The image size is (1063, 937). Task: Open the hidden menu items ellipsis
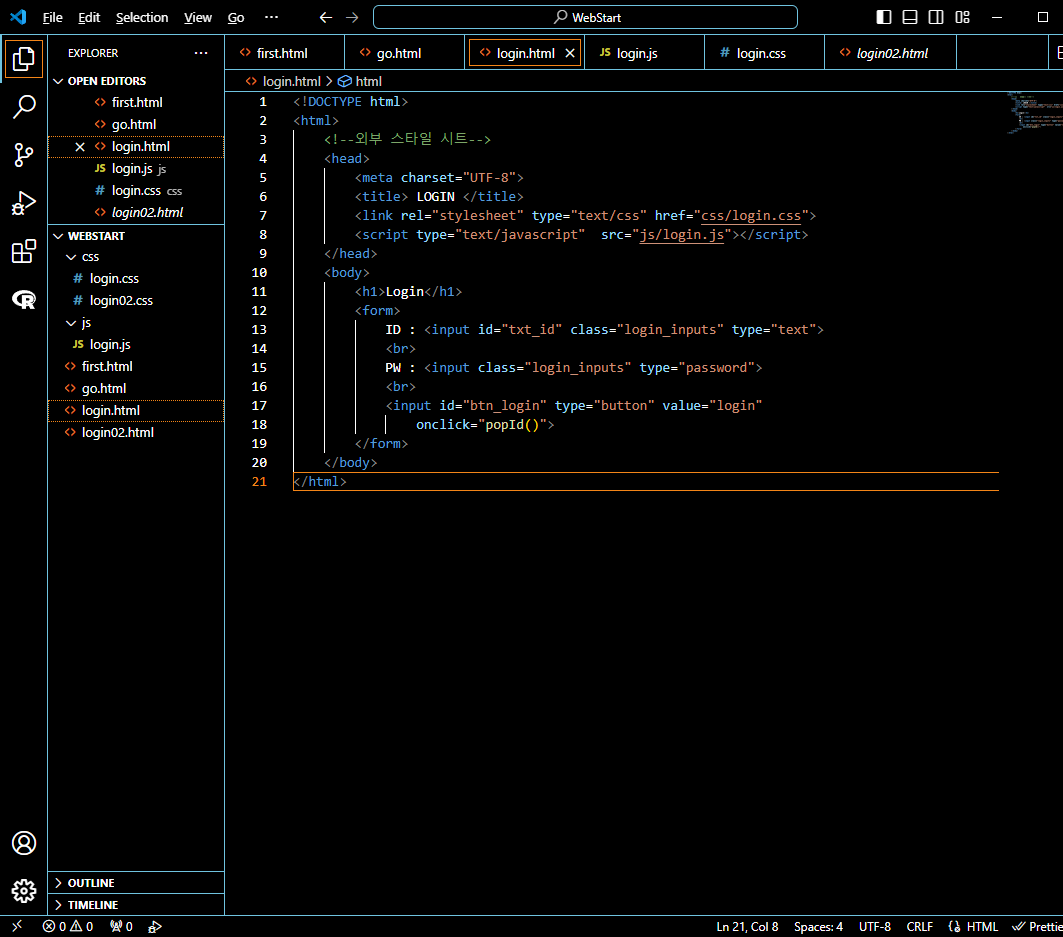pyautogui.click(x=271, y=18)
